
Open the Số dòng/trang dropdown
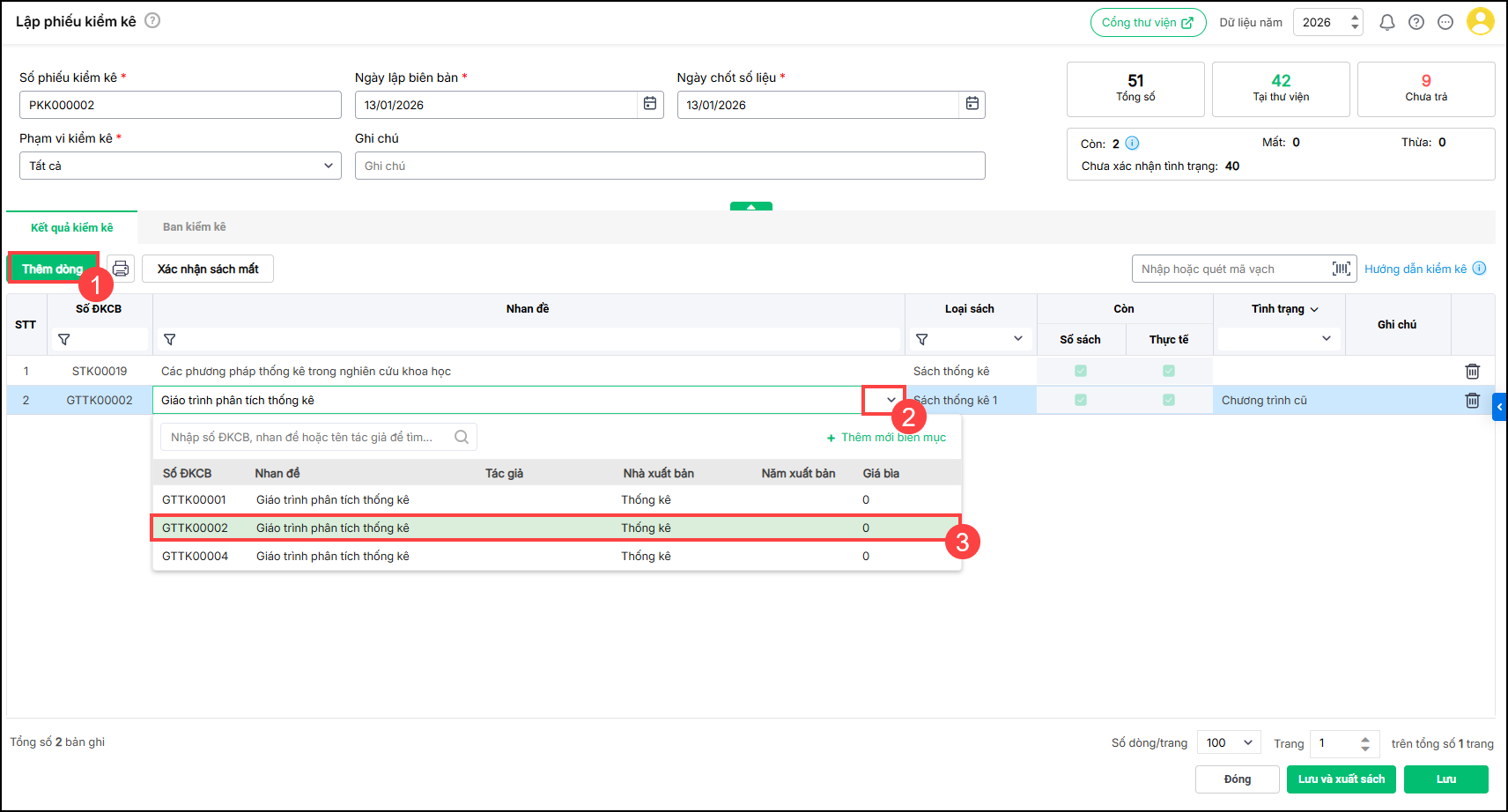pyautogui.click(x=1247, y=742)
